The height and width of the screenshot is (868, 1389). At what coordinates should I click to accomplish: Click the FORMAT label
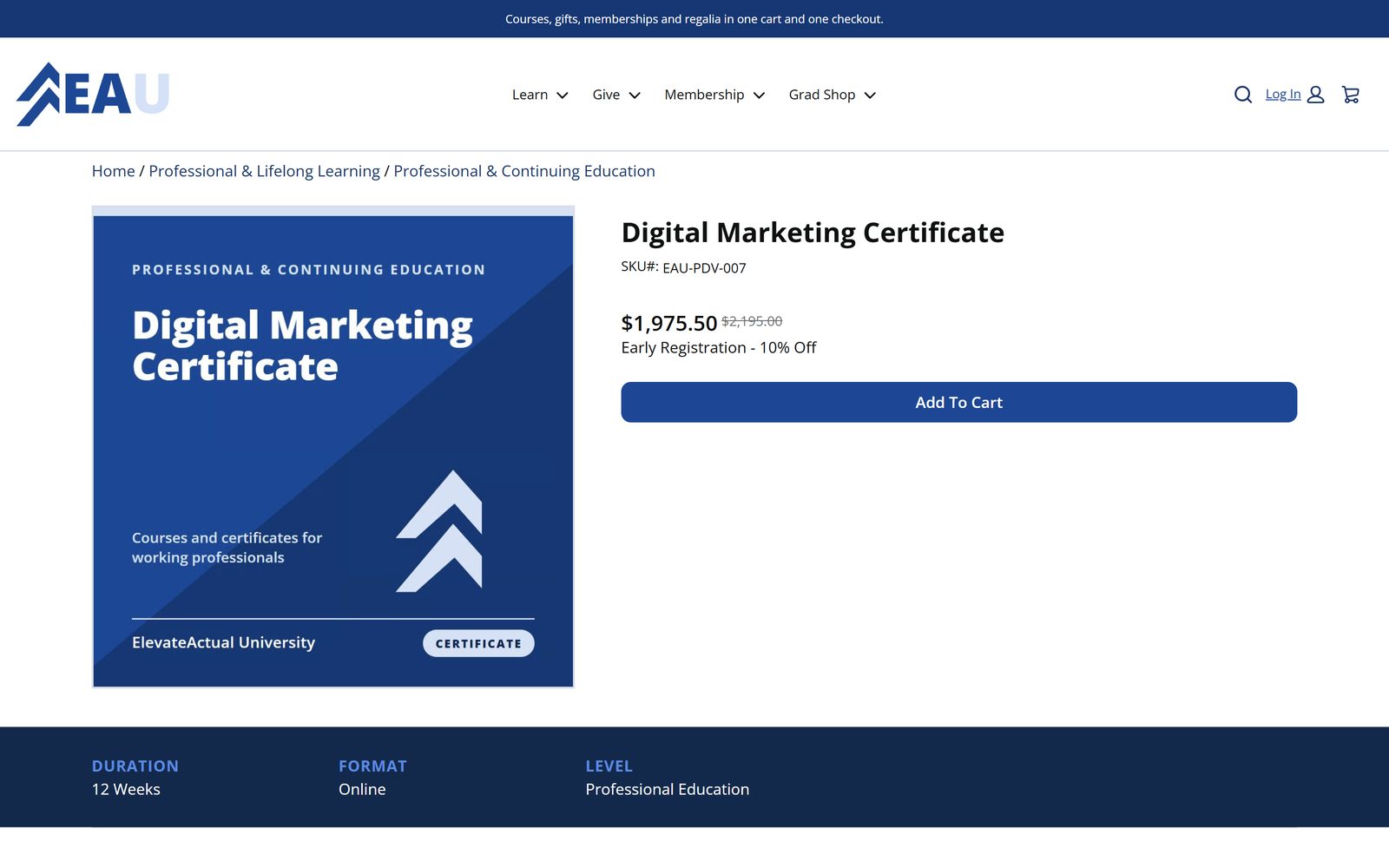pos(372,766)
